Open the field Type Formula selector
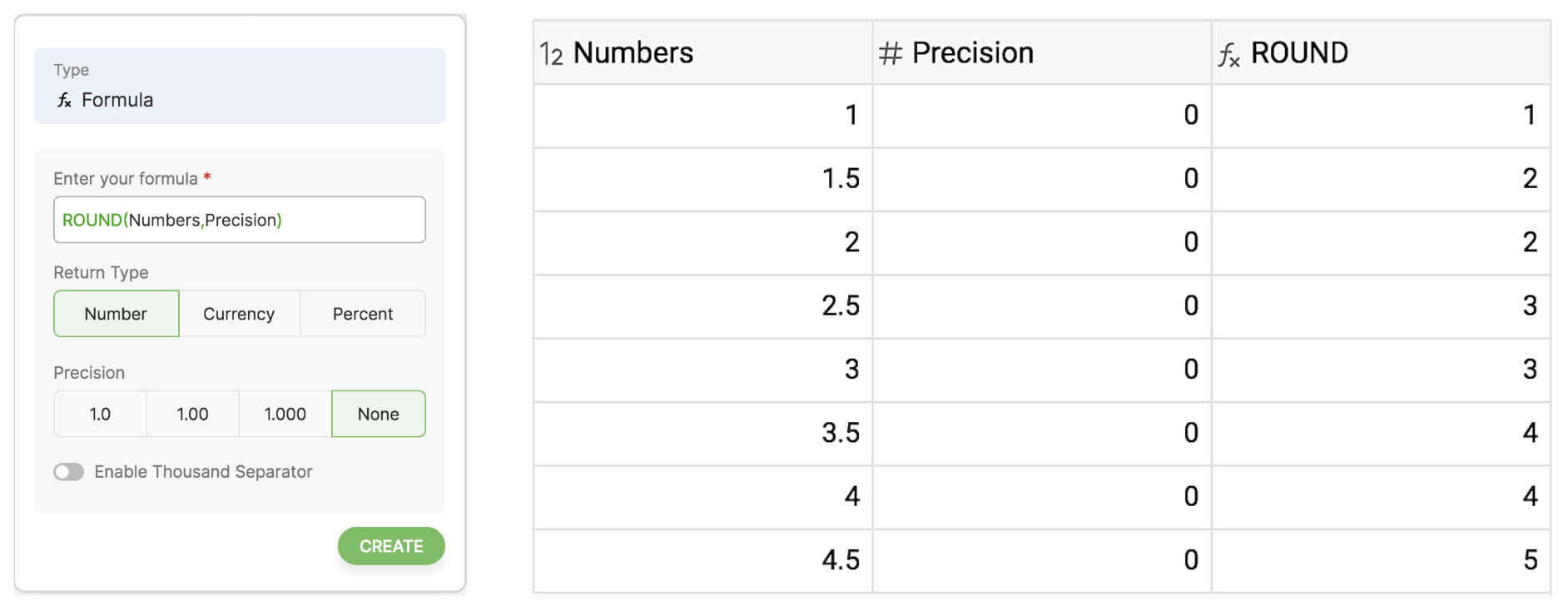 click(x=239, y=87)
